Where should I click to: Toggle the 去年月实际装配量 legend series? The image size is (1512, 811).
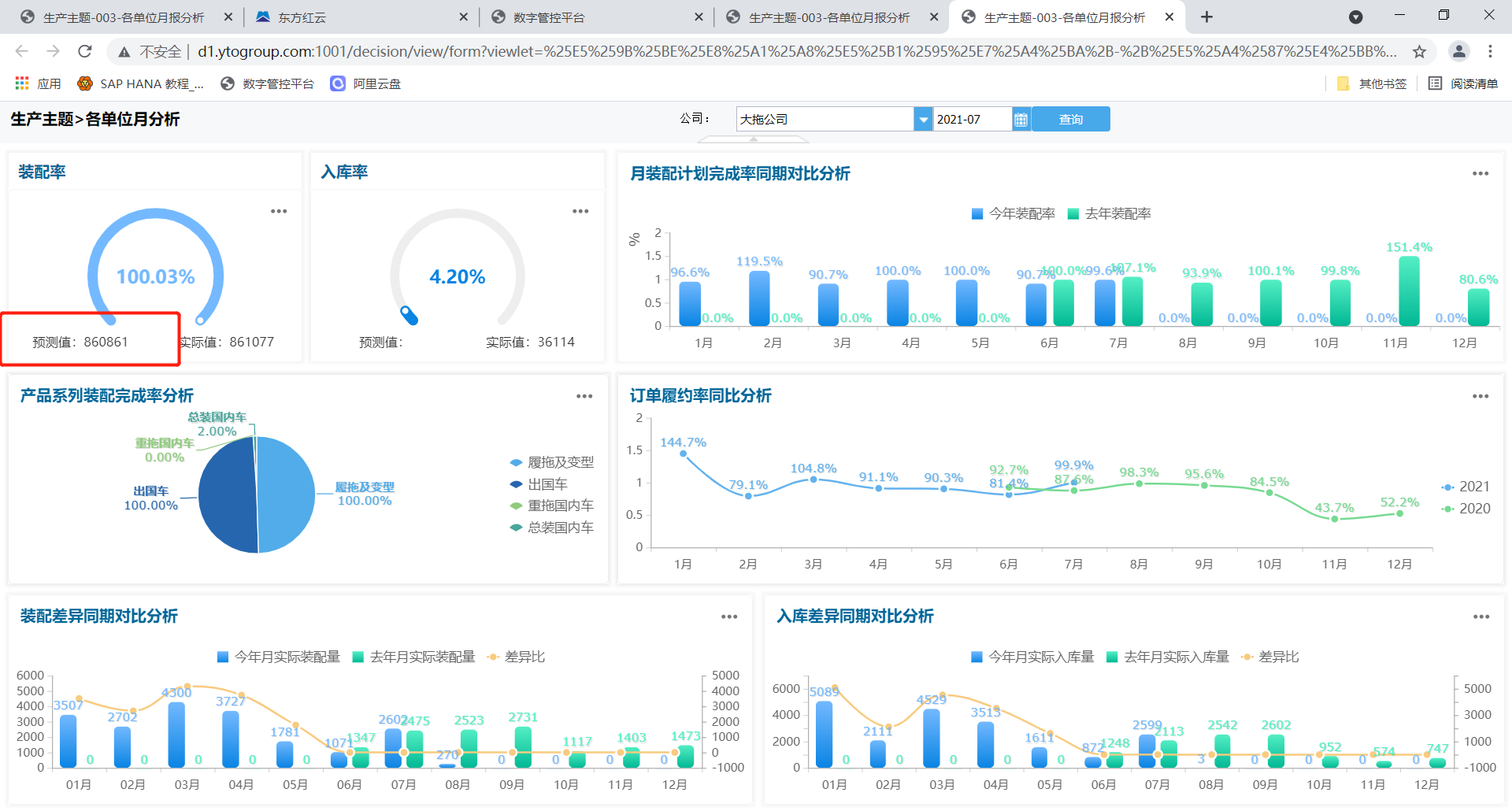[414, 657]
